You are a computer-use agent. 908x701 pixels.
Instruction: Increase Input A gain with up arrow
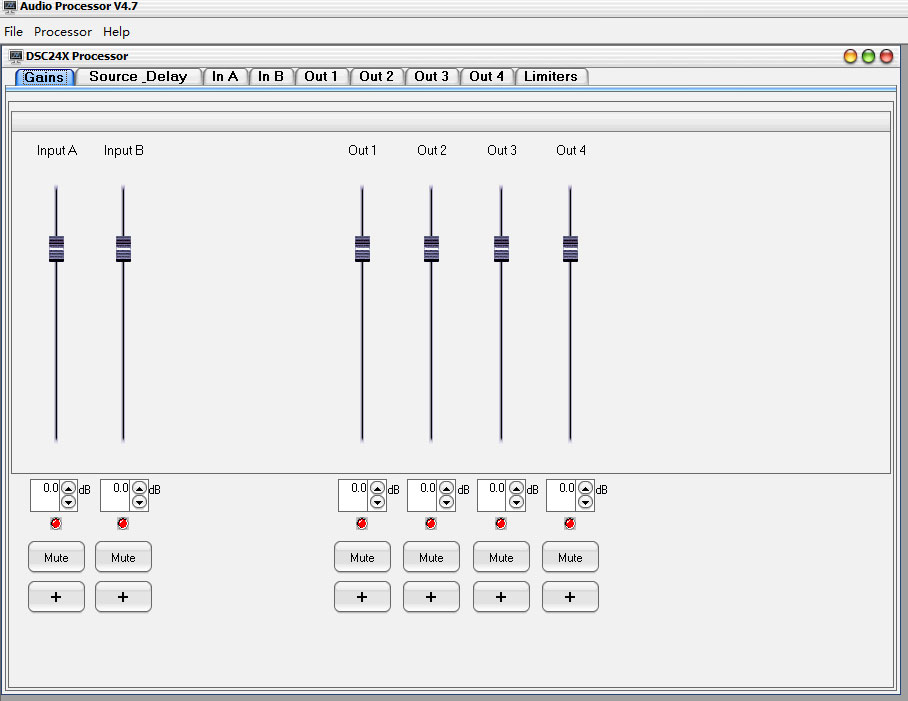(x=68, y=489)
